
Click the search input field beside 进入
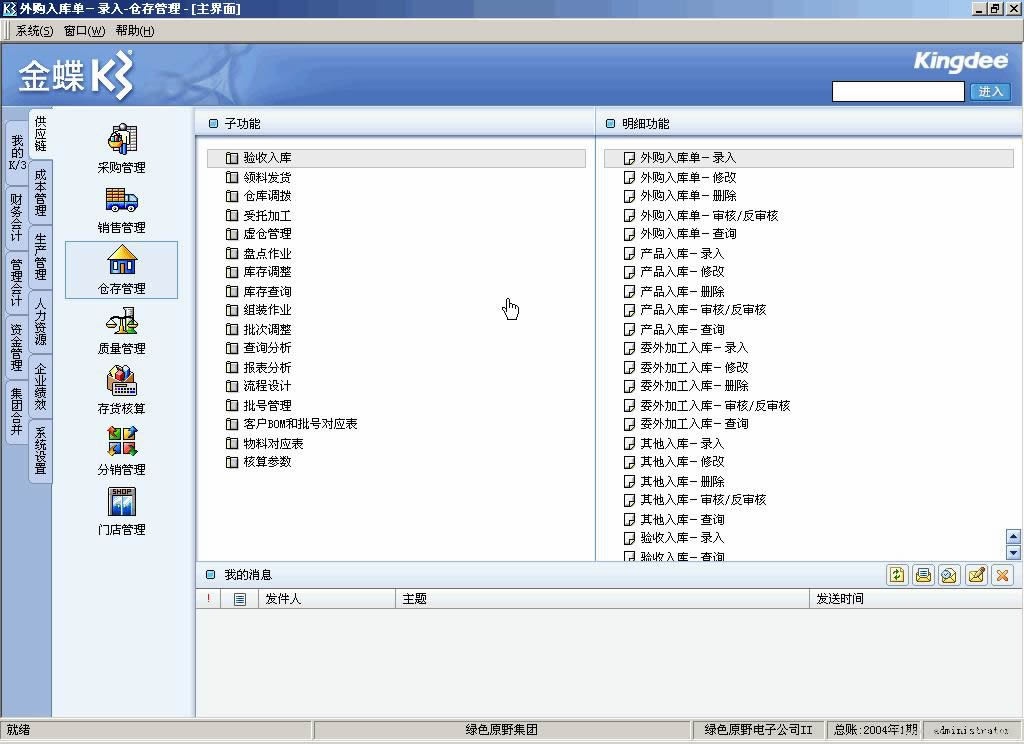click(x=898, y=91)
